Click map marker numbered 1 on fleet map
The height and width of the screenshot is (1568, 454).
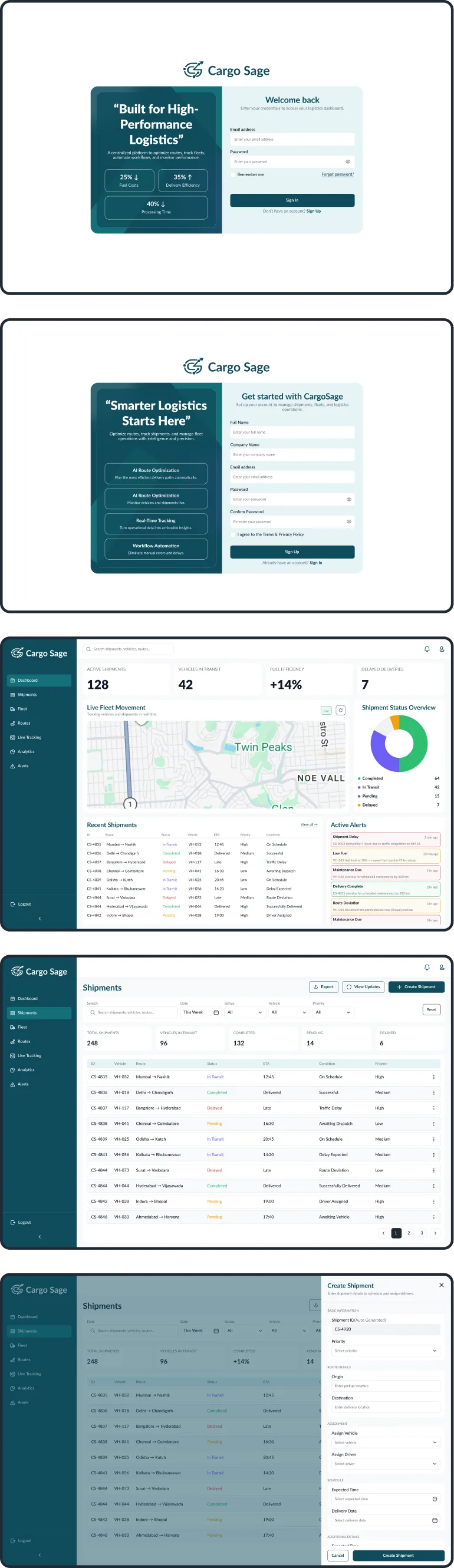click(129, 804)
